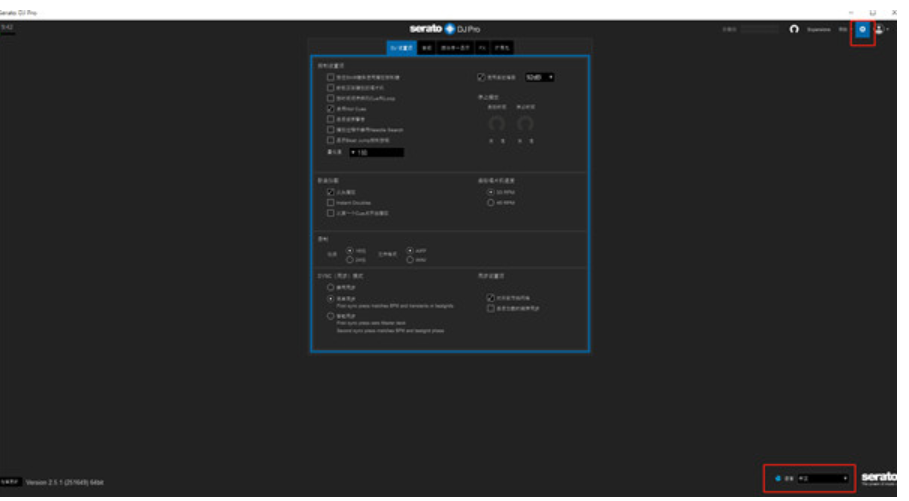The image size is (909, 501).
Task: Select the 45 RPM radio button
Action: click(x=490, y=202)
